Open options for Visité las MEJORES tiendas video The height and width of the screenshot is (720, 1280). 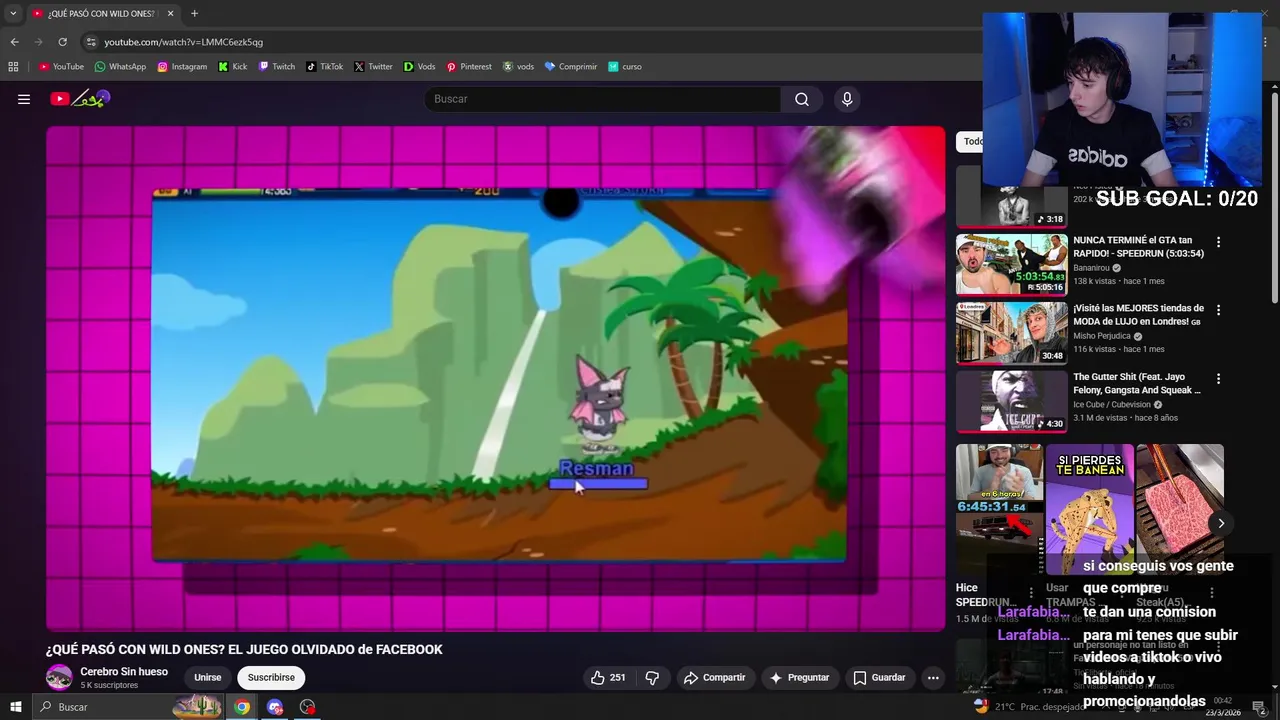pyautogui.click(x=1218, y=310)
